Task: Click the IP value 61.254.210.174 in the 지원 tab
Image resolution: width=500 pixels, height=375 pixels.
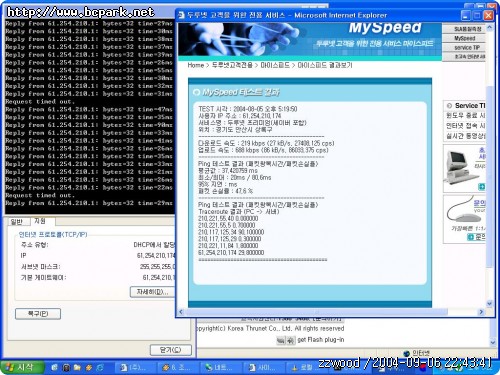Action: coord(156,256)
